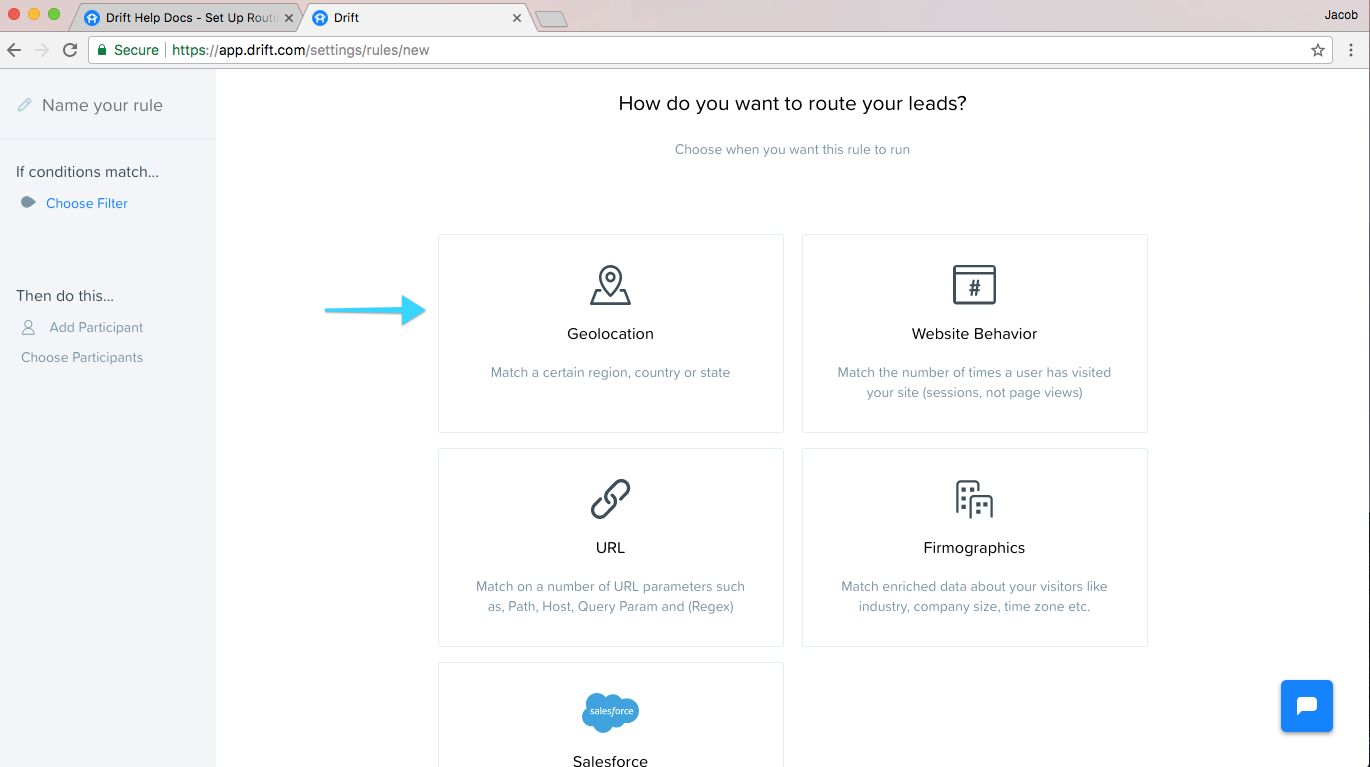The height and width of the screenshot is (767, 1370).
Task: Click 'Match the number of times a user' description
Action: (974, 382)
